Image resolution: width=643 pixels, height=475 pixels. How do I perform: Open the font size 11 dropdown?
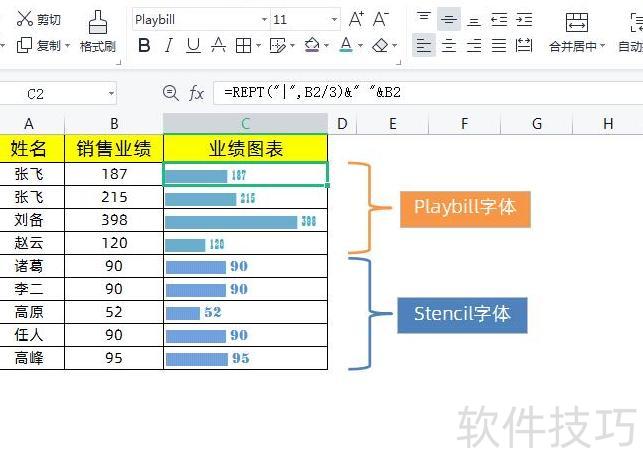[x=334, y=19]
